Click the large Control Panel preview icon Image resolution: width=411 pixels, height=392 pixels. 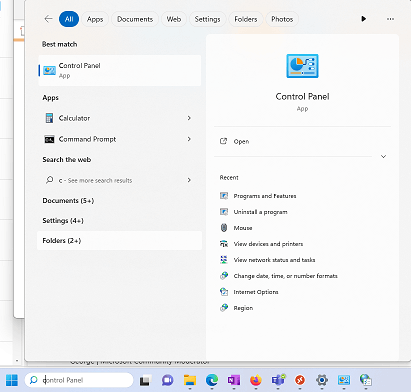(x=302, y=66)
